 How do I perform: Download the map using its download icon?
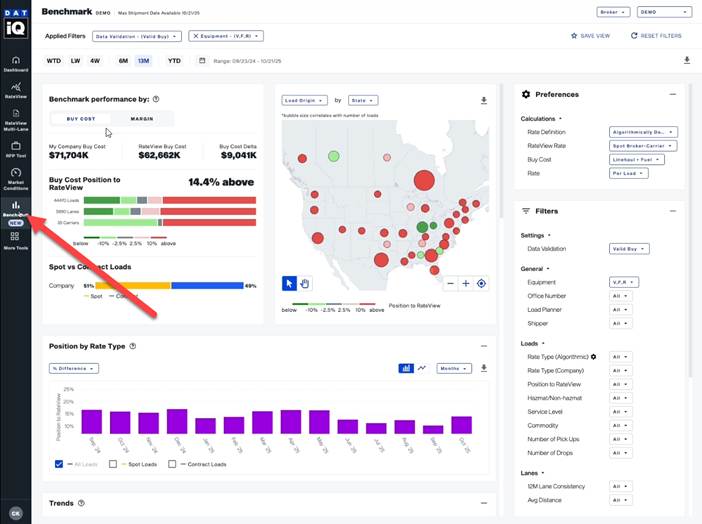coord(484,101)
